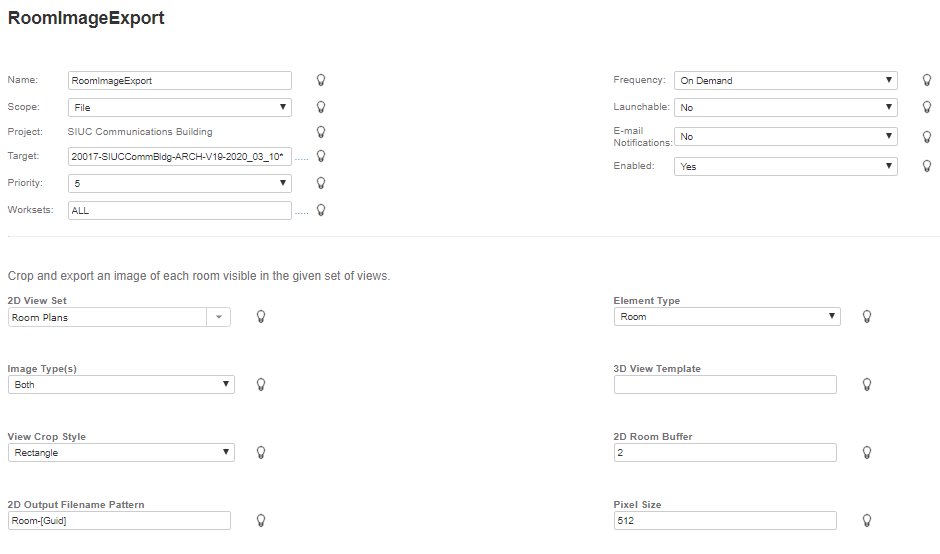Click the 2D Output Filename Pattern field
940x554 pixels.
click(x=119, y=520)
